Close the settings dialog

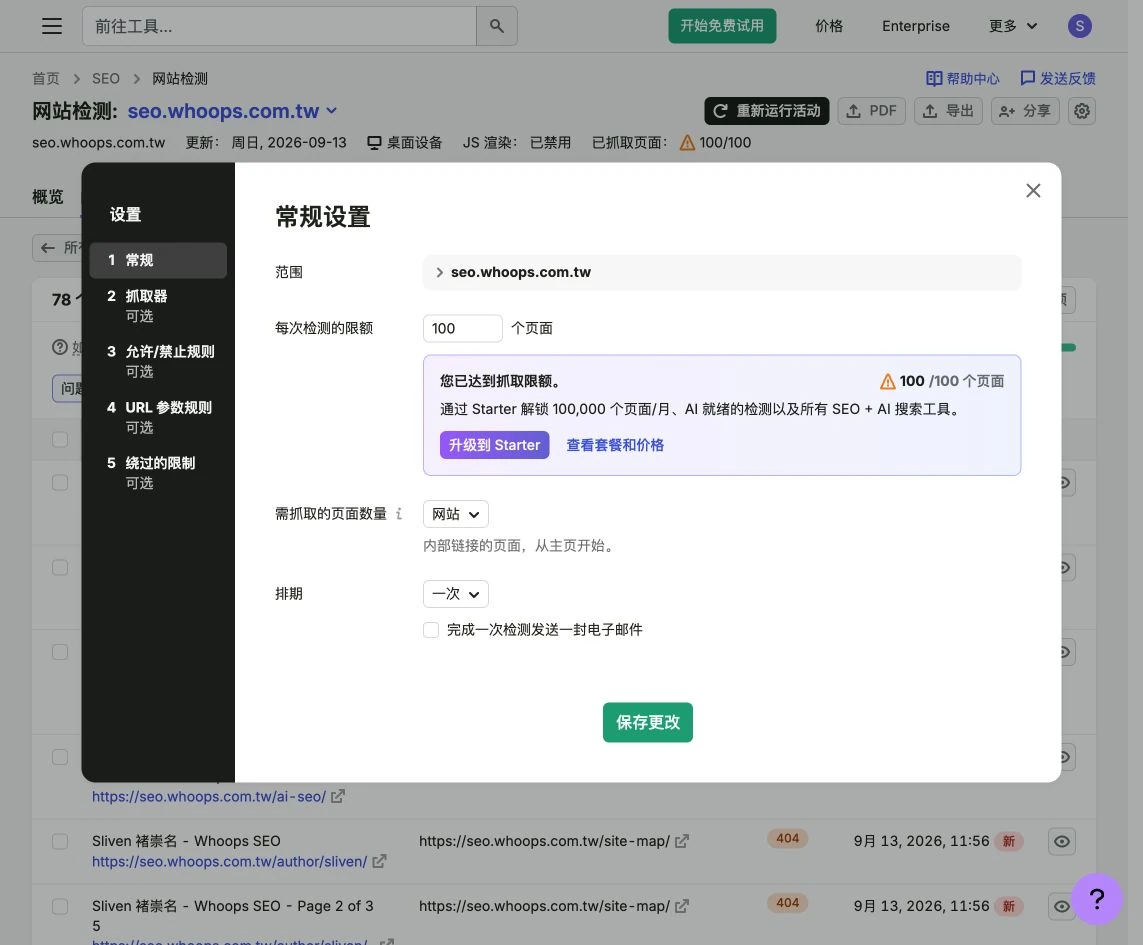click(1033, 190)
